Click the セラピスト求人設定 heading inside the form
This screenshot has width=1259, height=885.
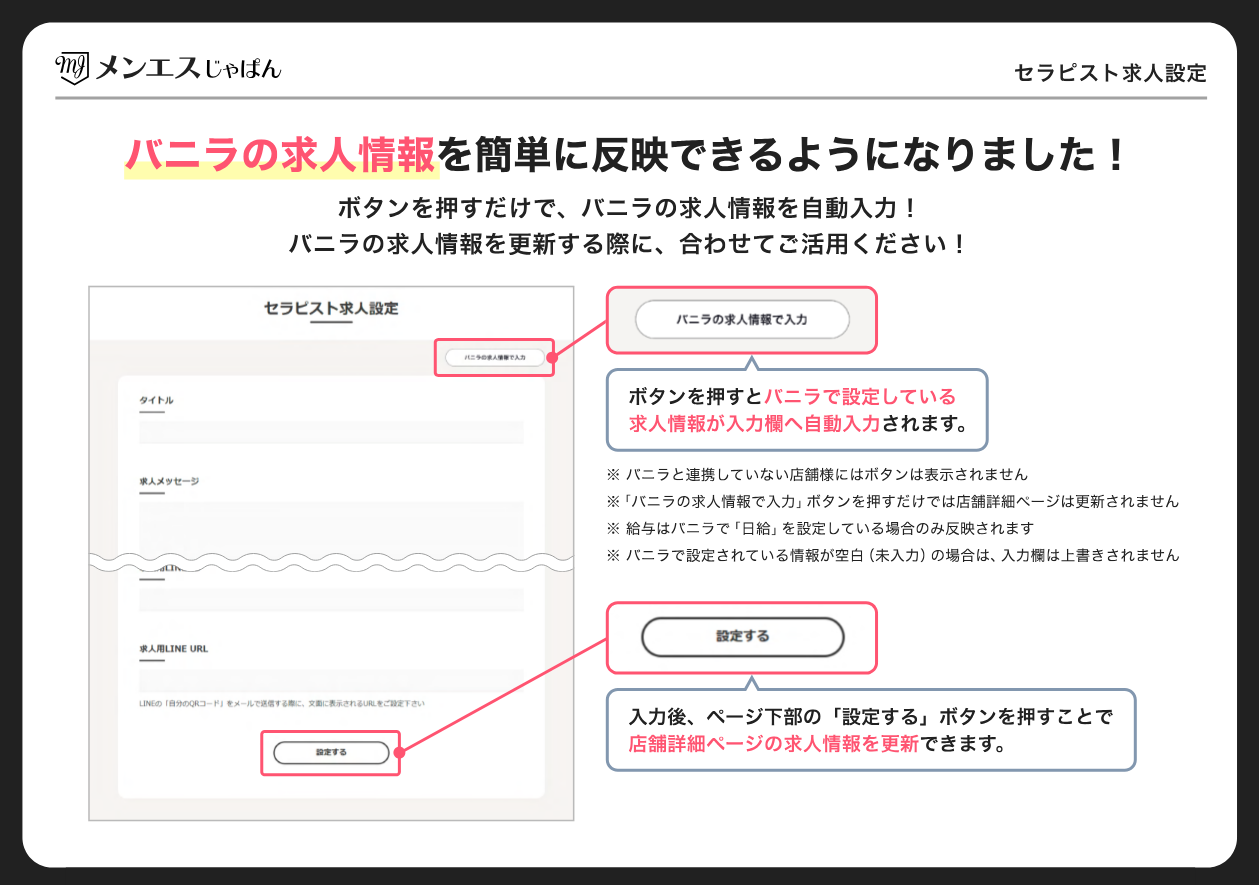[331, 308]
